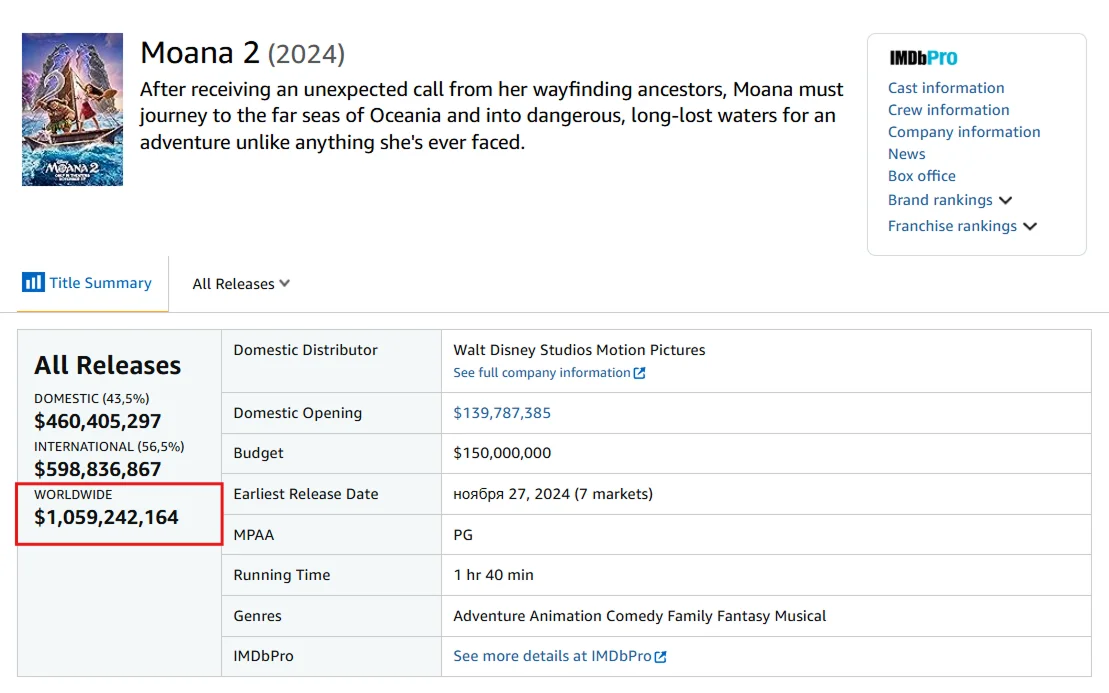Viewport: 1109px width, 693px height.
Task: Click external link icon beside company information
Action: (x=640, y=373)
